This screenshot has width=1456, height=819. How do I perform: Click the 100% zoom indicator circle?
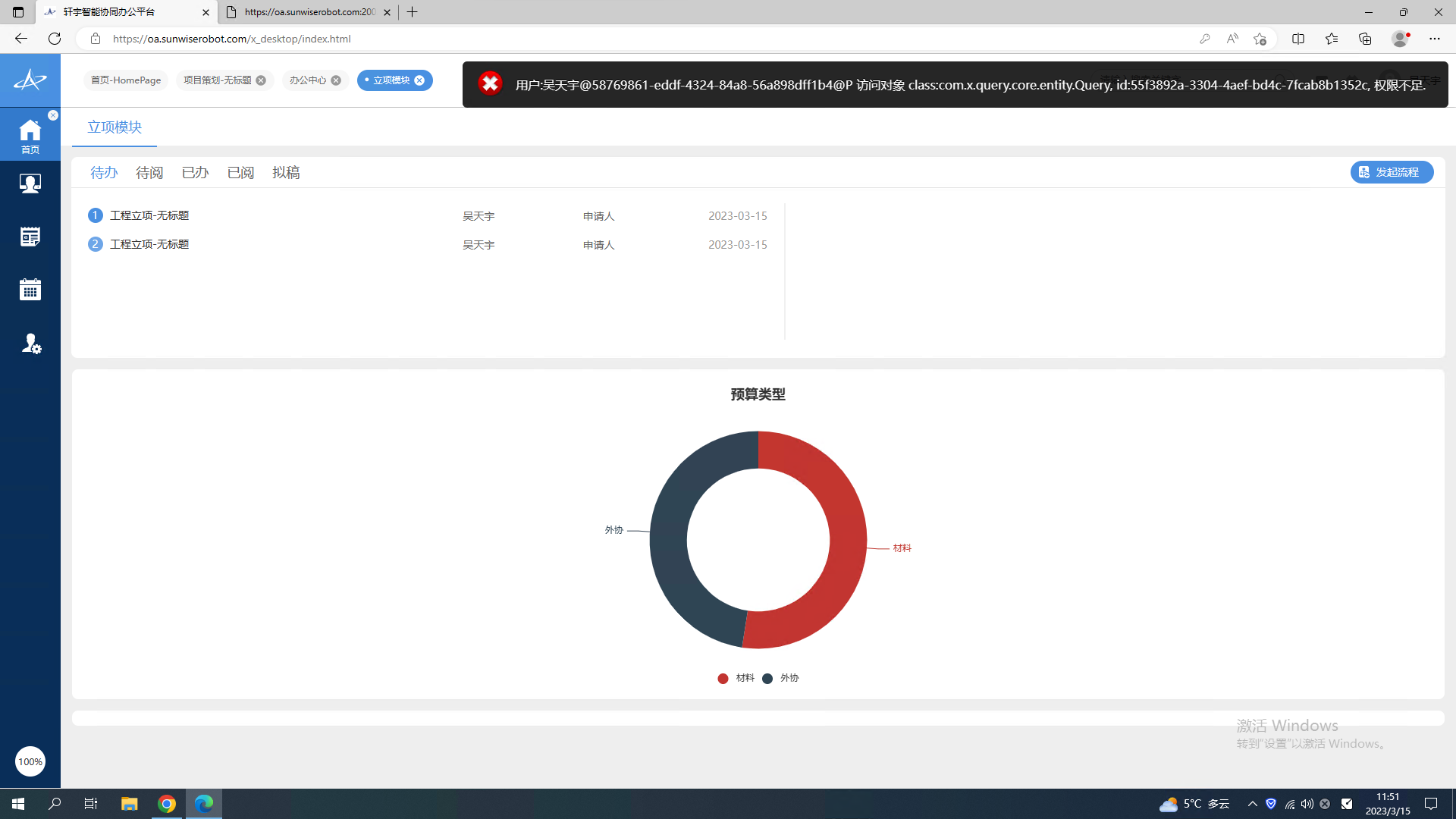30,761
